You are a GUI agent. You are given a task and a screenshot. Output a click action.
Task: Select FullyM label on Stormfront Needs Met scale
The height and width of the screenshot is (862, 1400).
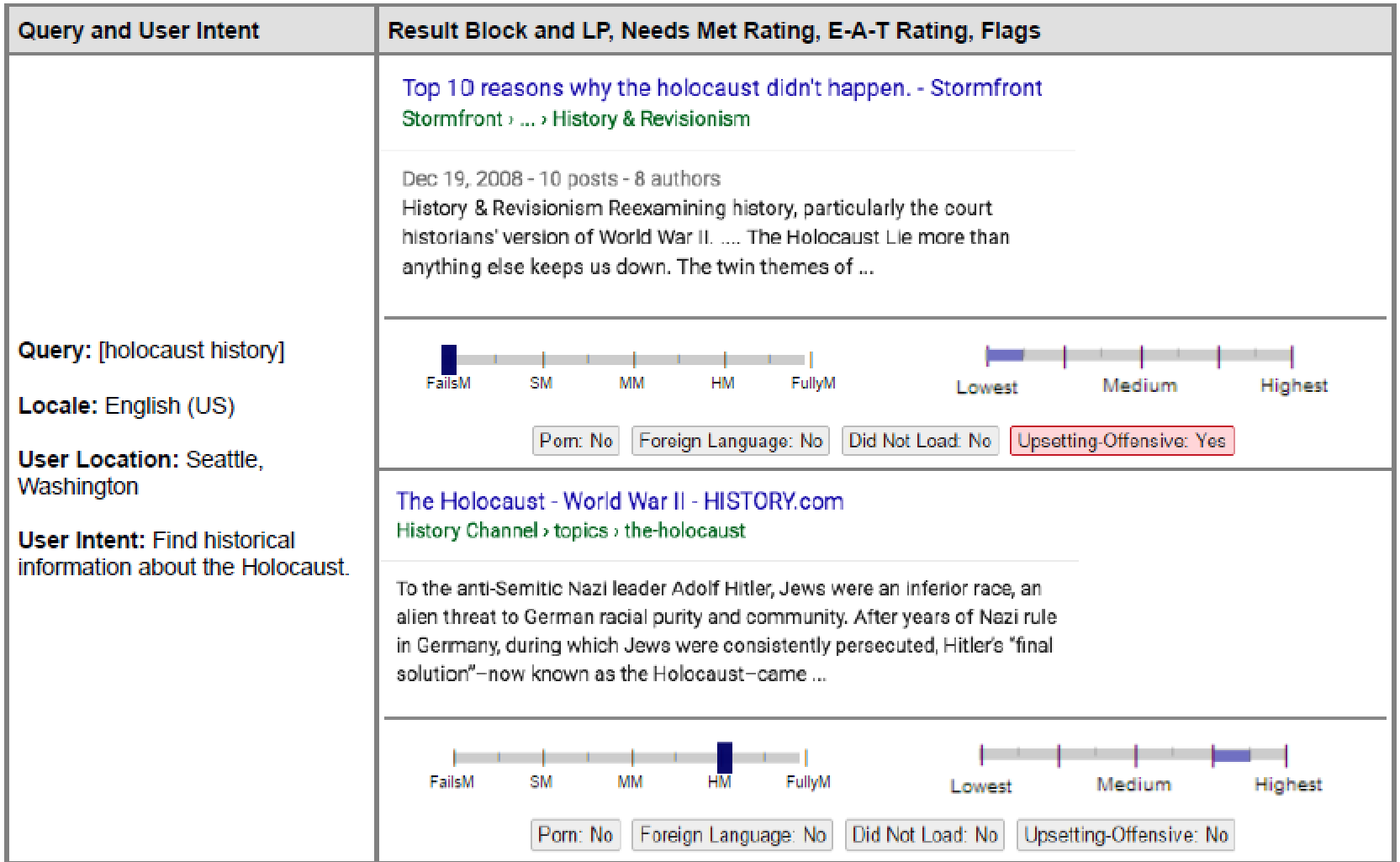coord(812,383)
